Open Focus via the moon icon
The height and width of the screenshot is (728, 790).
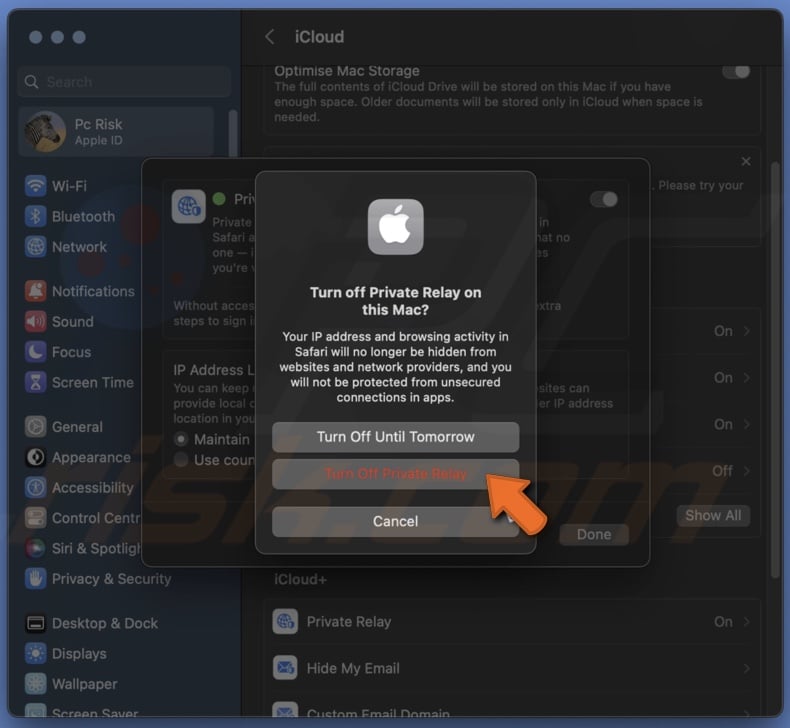35,352
